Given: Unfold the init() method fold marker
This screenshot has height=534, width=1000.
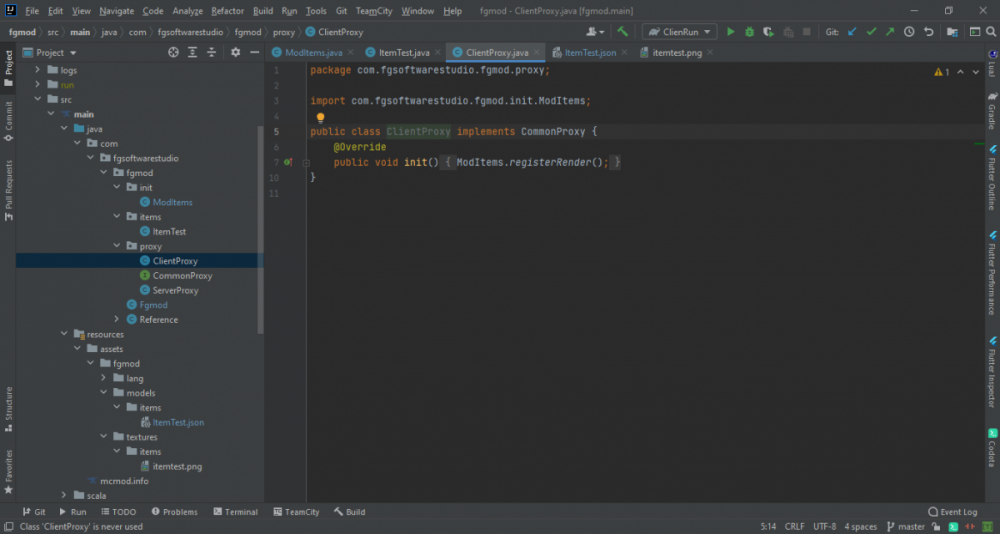Looking at the screenshot, I should (x=306, y=163).
